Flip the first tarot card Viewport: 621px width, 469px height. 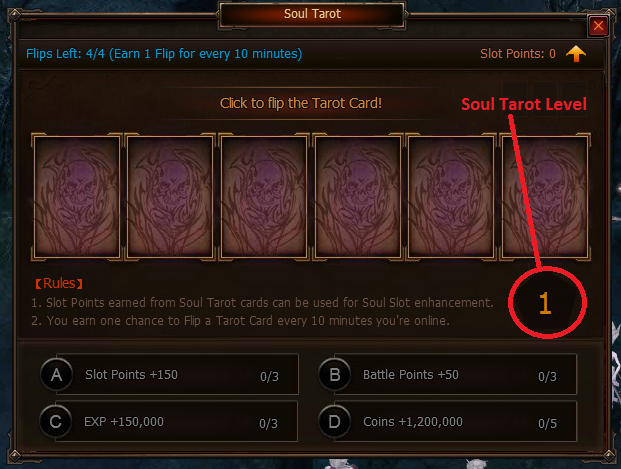(77, 197)
